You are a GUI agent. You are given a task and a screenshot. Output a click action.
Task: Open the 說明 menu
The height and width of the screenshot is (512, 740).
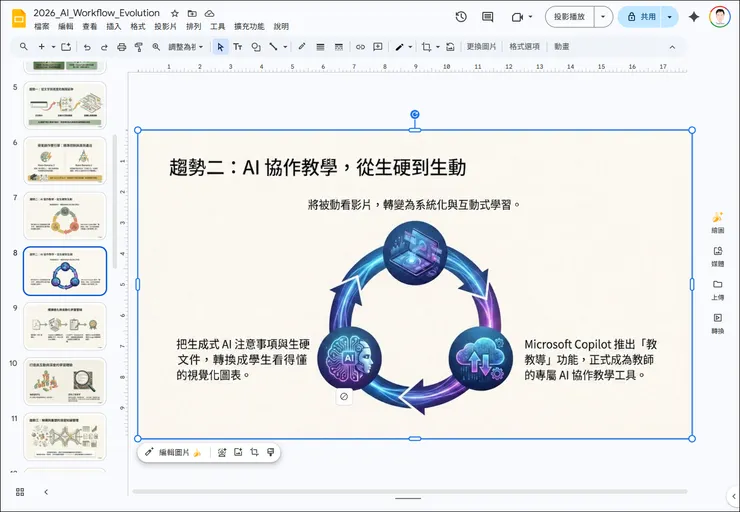(x=281, y=26)
